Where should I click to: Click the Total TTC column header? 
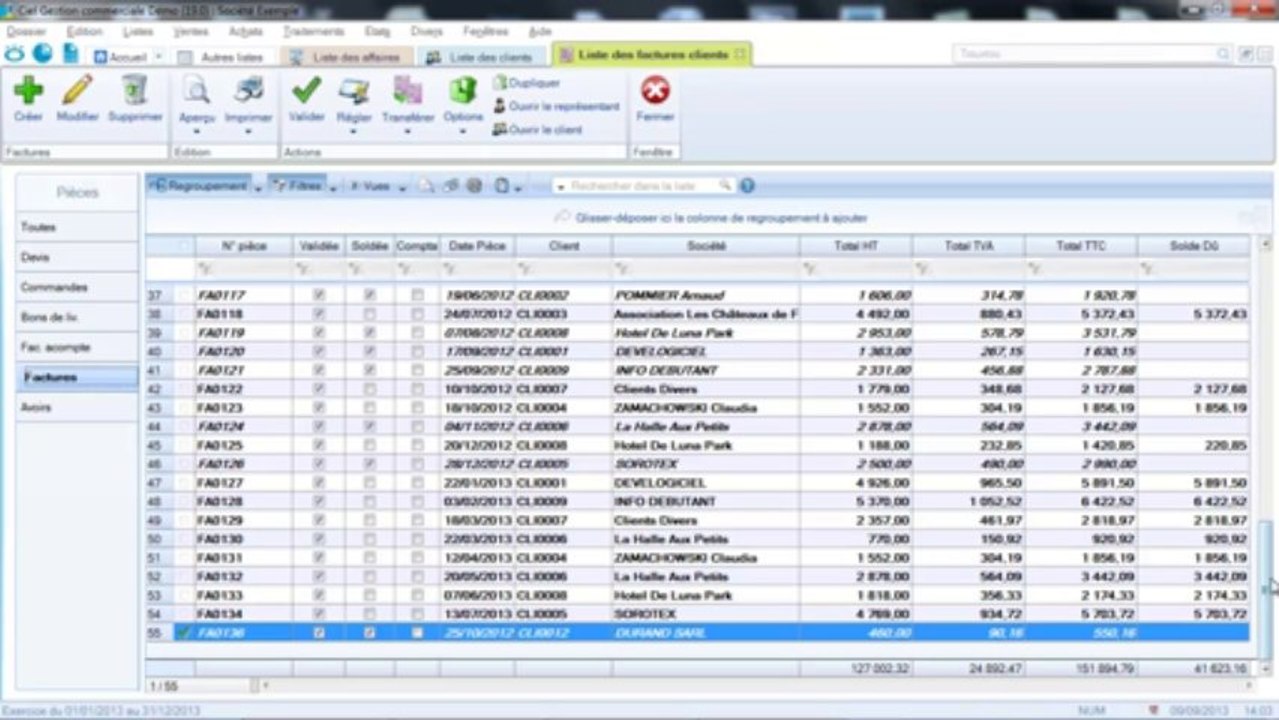point(1081,246)
